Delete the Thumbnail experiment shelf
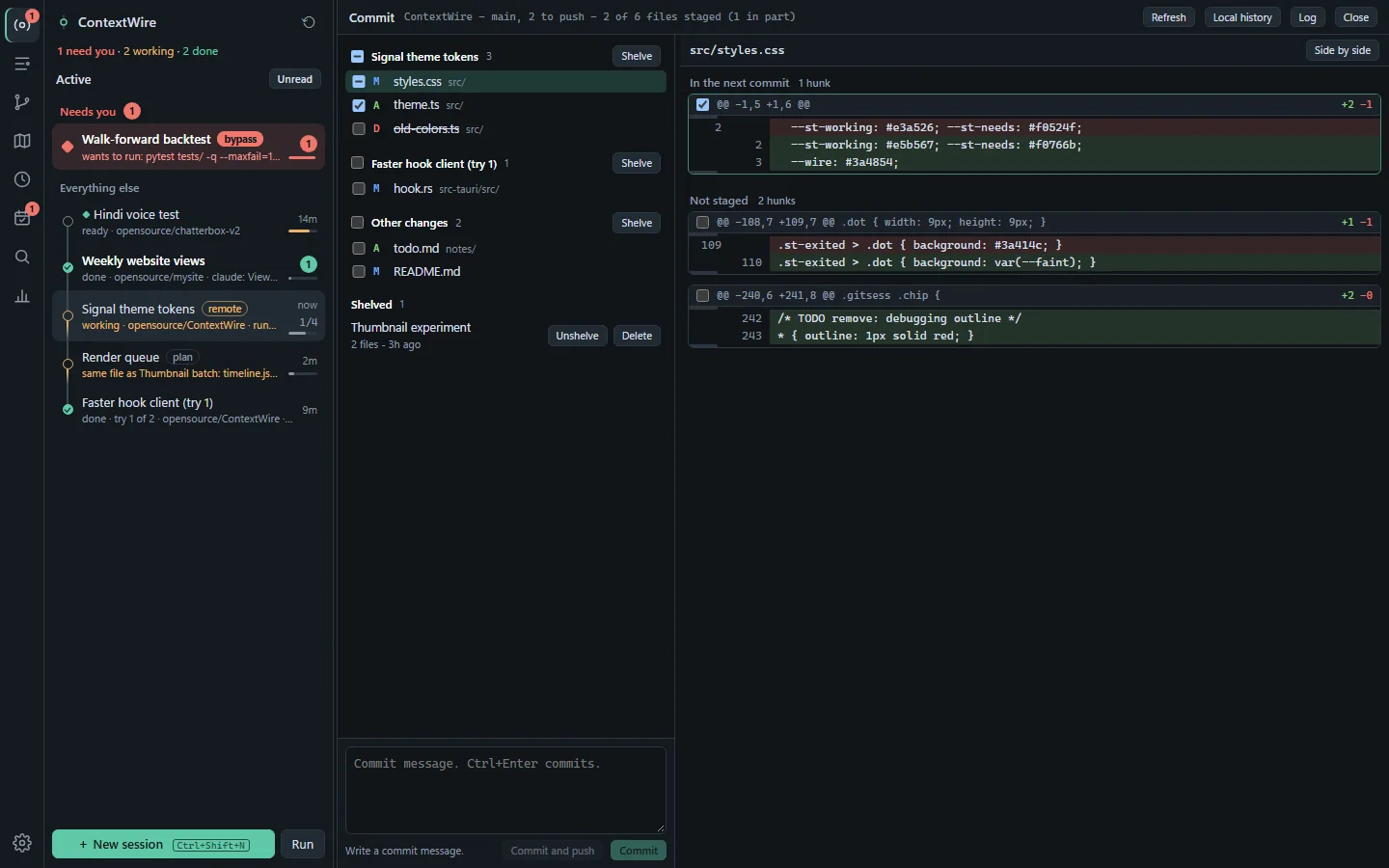The height and width of the screenshot is (868, 1389). (x=637, y=336)
